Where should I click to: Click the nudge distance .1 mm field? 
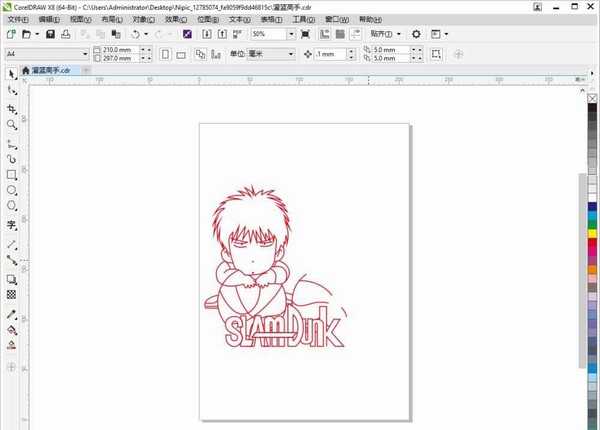point(331,54)
